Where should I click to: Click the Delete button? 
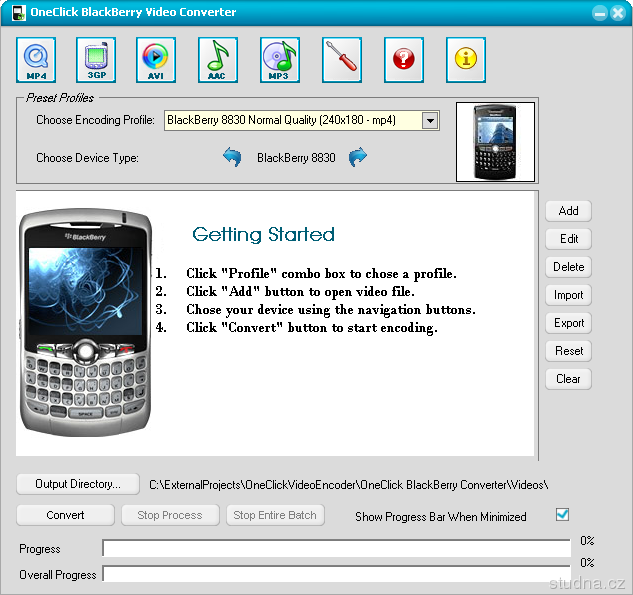coord(568,267)
